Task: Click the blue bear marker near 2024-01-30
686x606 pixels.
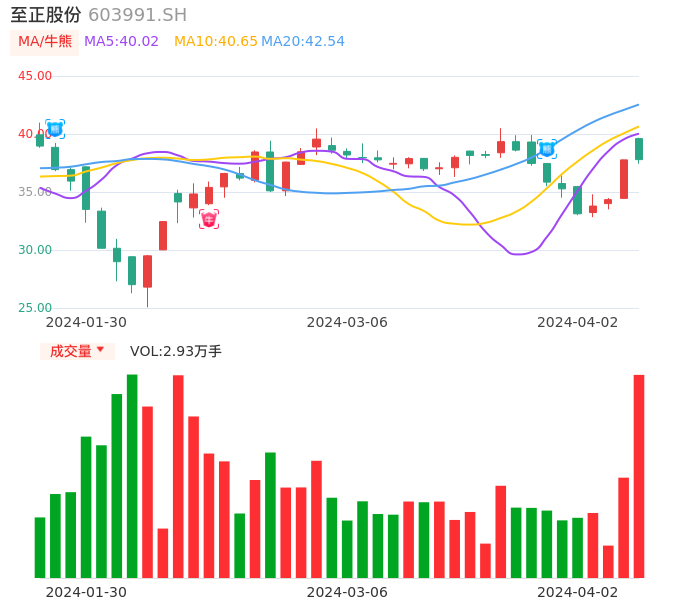Action: (55, 129)
